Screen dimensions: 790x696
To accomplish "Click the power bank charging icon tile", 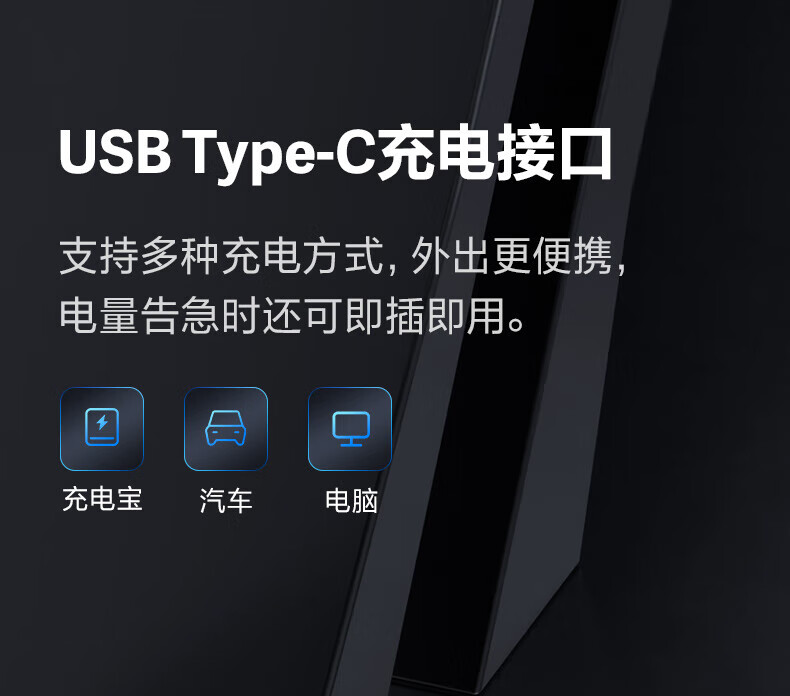I will click(x=102, y=429).
